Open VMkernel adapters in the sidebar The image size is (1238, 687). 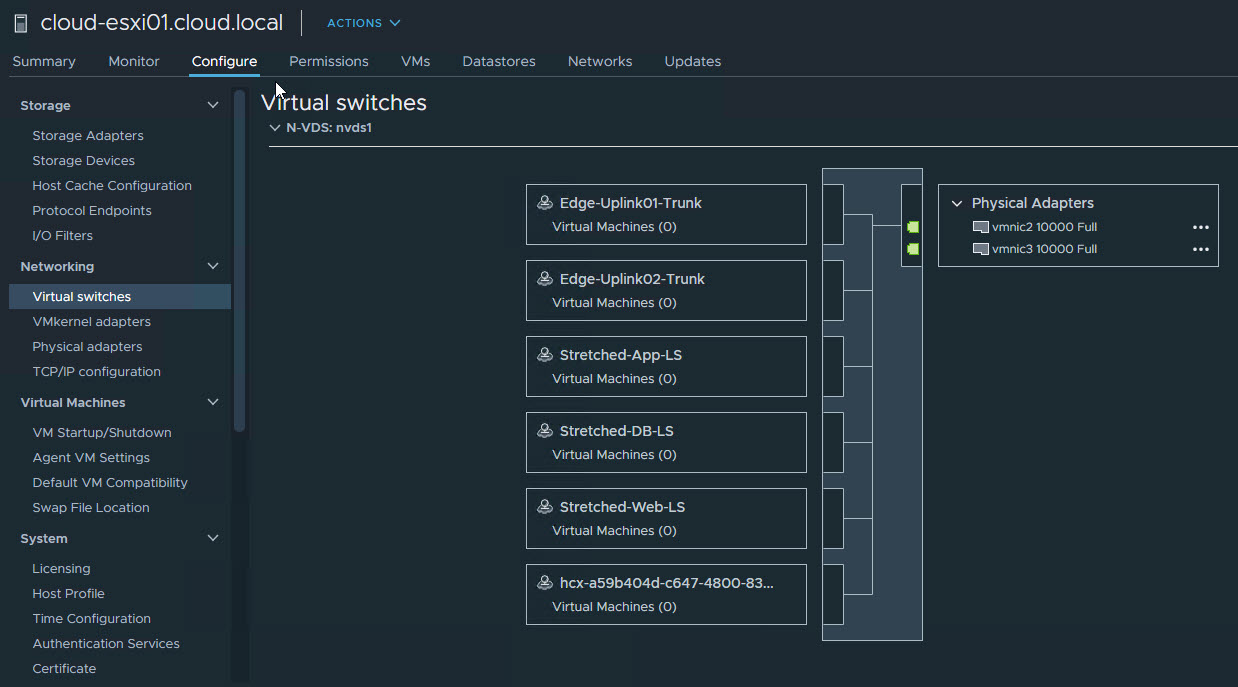point(91,322)
